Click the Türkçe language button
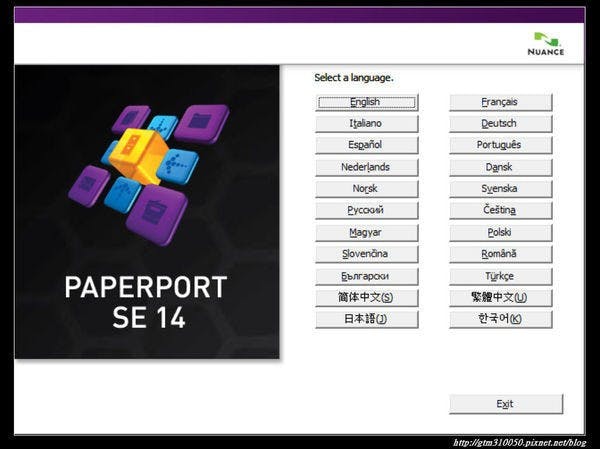This screenshot has width=600, height=449. coord(501,276)
